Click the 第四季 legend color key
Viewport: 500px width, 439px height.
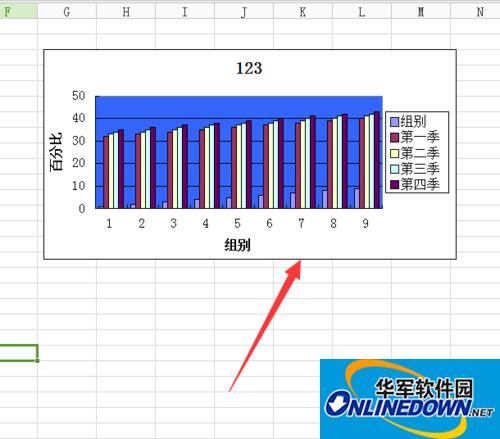395,185
